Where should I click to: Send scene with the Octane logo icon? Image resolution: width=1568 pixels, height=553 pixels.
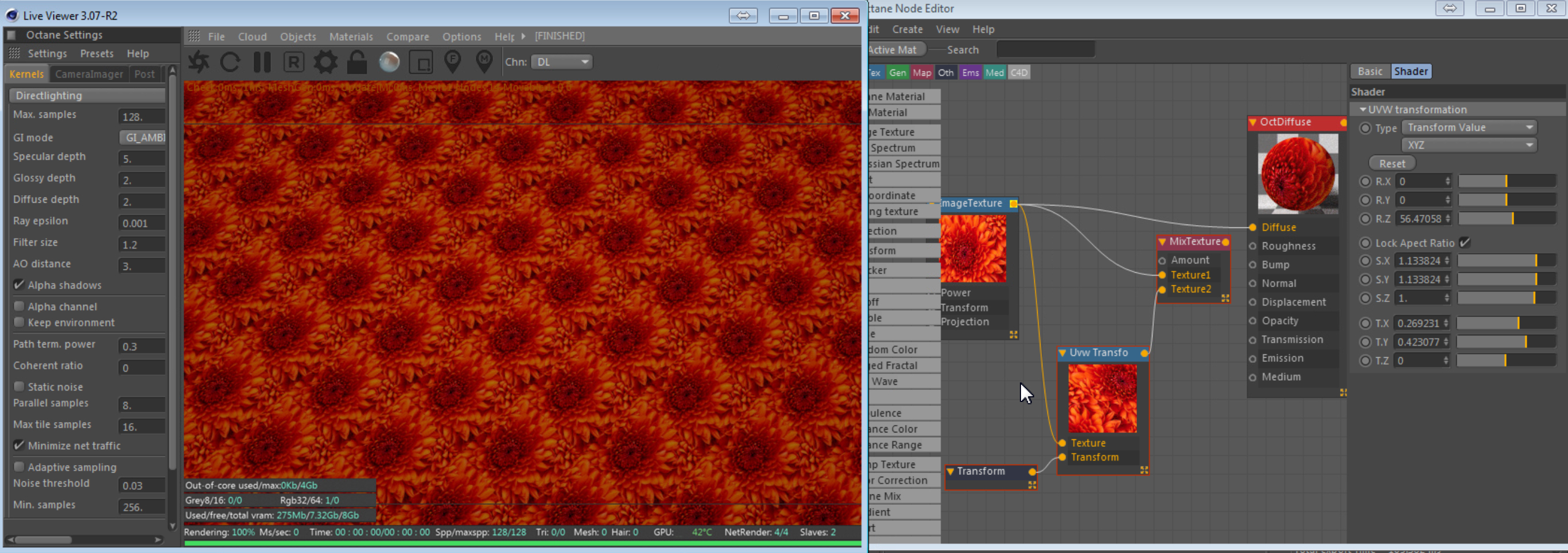(x=199, y=62)
